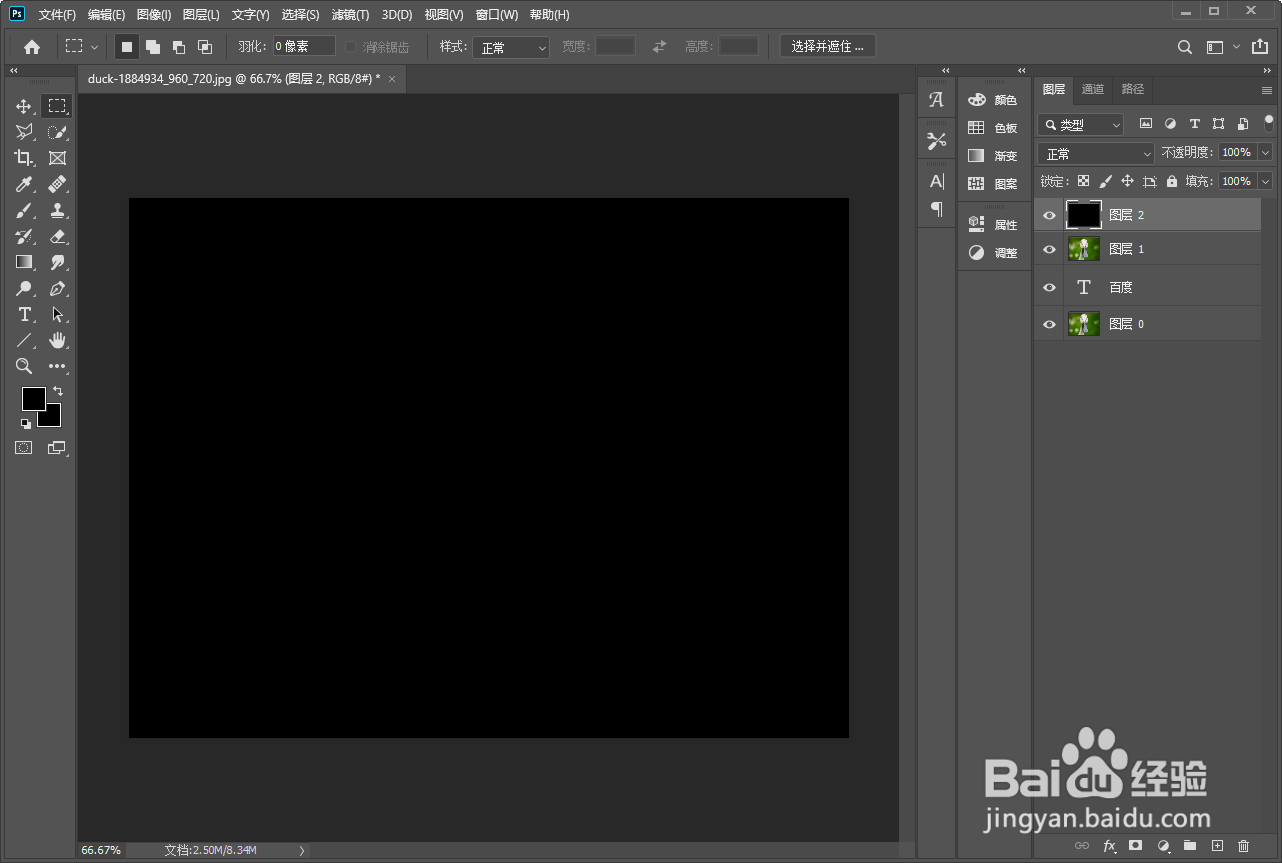Switch to the 路径 tab
Screen dimensions: 1282x863
click(1133, 89)
